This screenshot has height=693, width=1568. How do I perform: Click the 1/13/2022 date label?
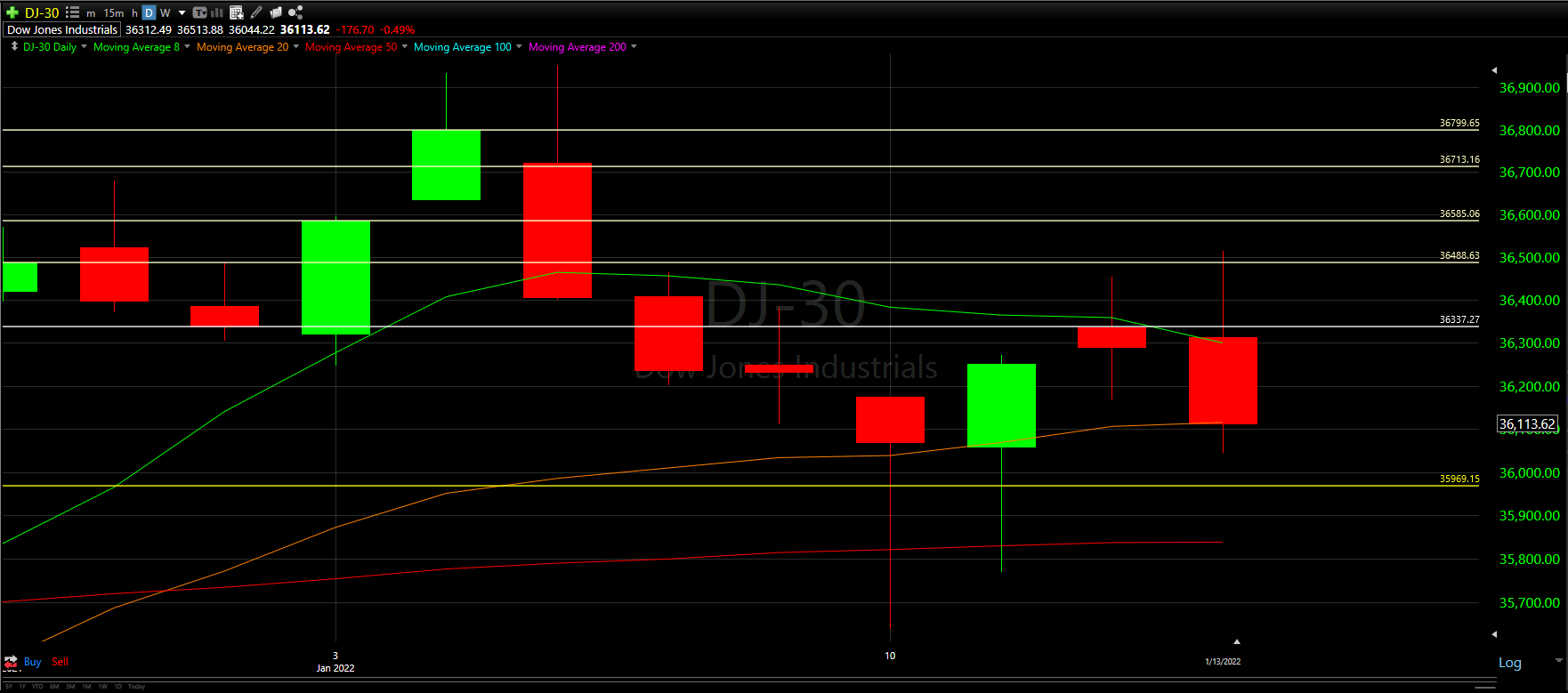1223,662
